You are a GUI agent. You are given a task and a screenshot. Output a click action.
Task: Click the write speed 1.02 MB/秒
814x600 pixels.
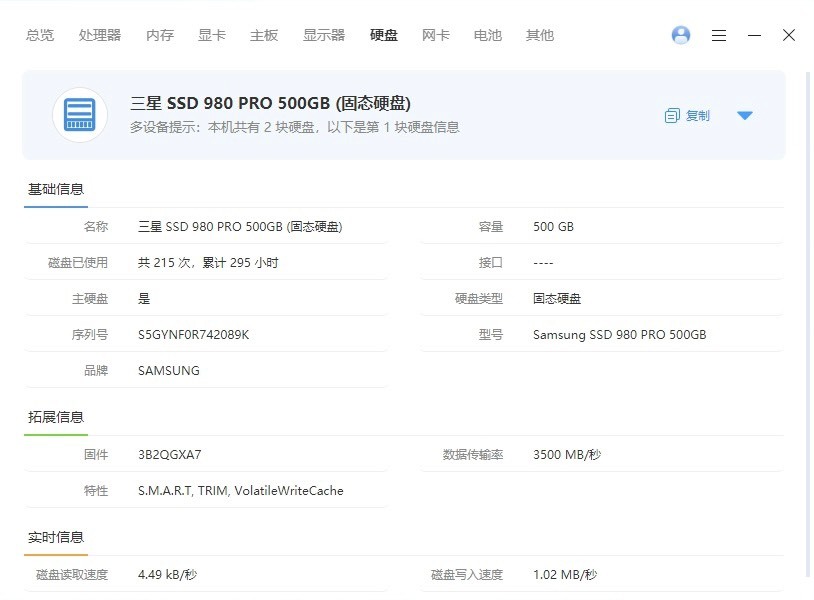click(565, 575)
